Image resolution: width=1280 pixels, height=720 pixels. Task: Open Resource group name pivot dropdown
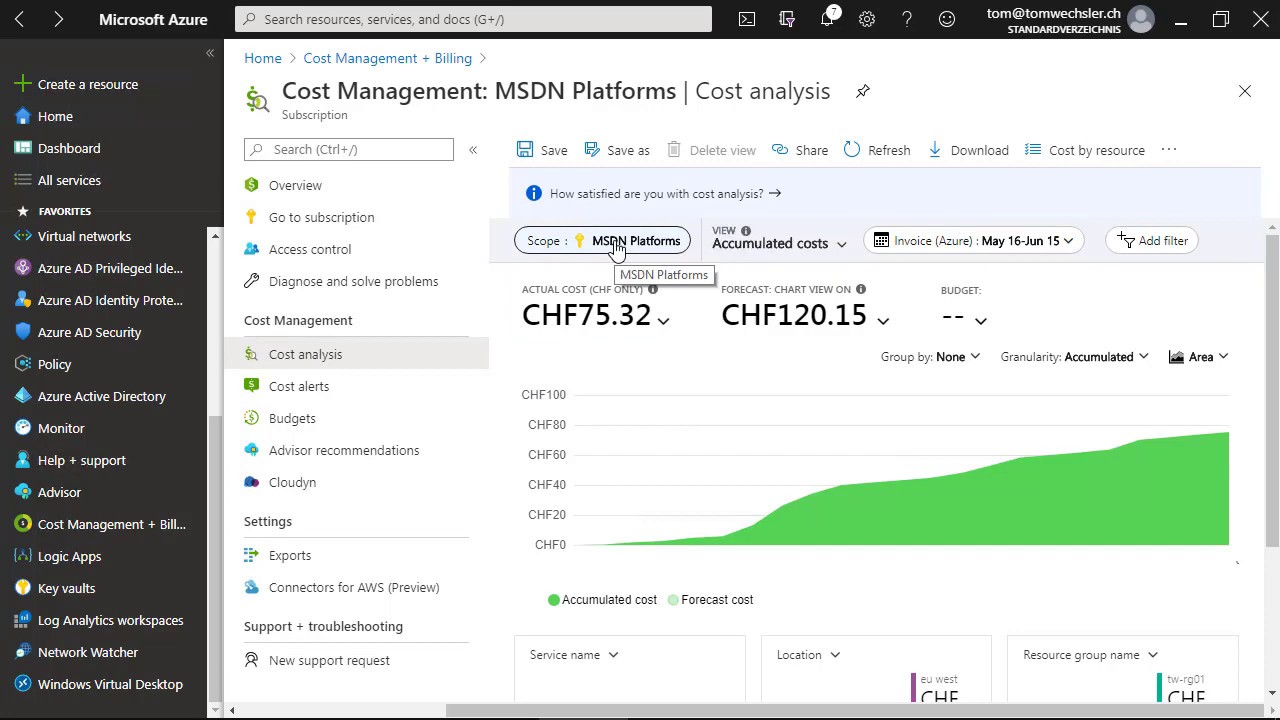point(1090,655)
